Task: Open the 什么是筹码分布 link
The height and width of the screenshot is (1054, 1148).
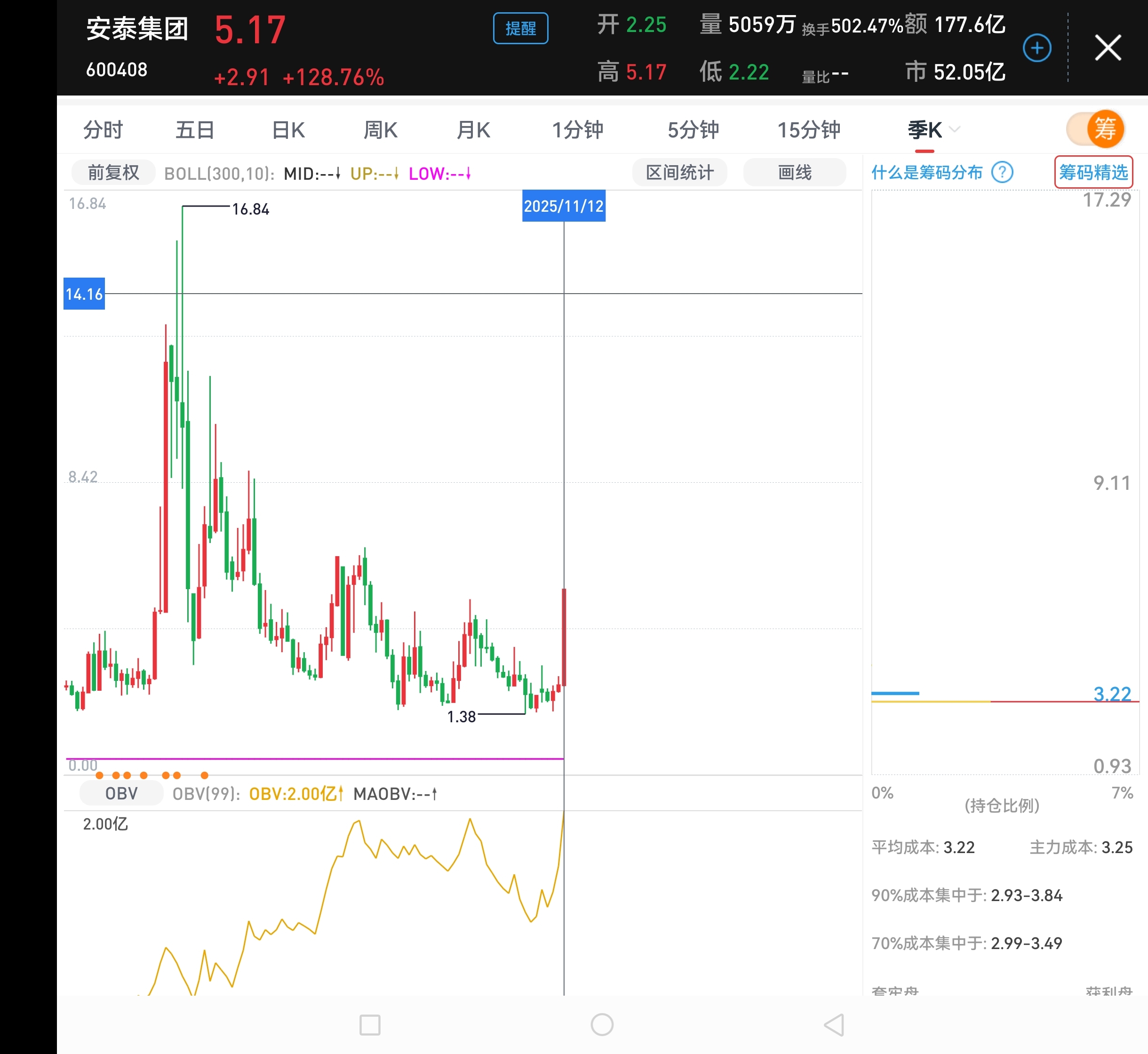Action: coord(926,172)
